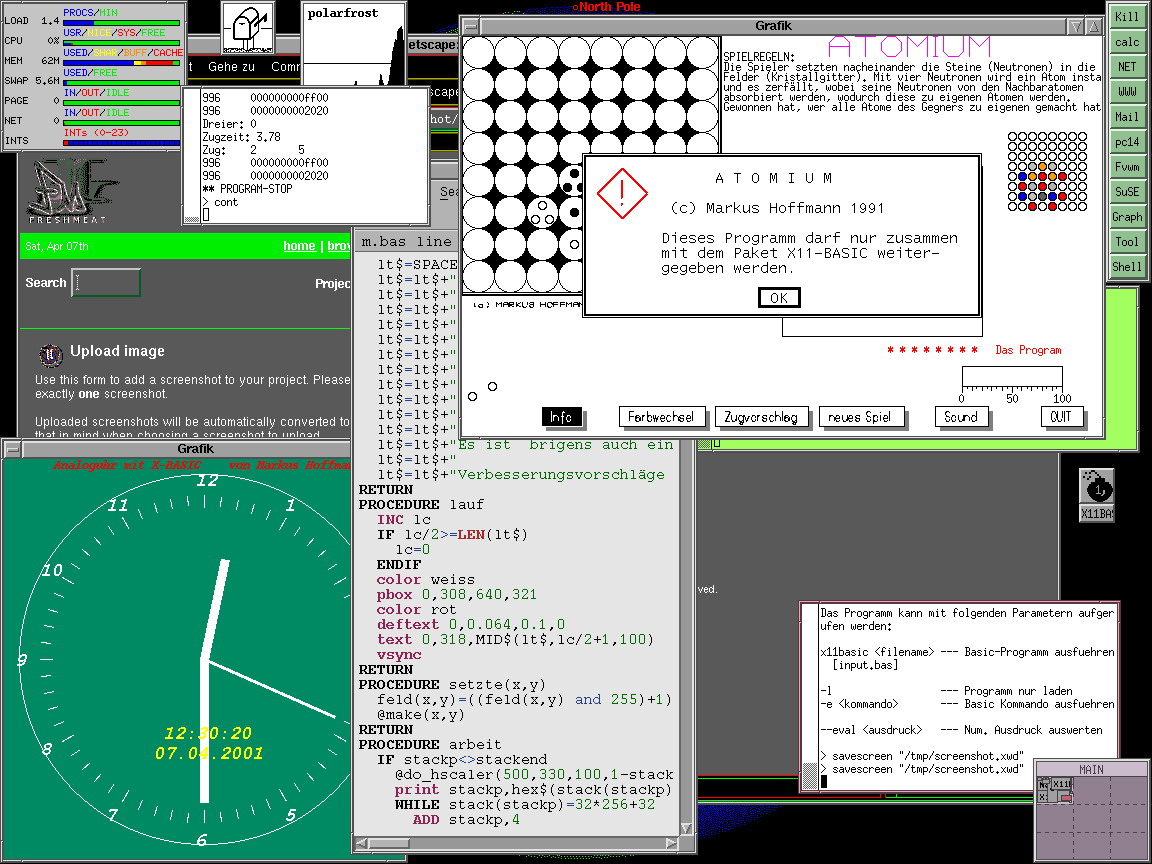This screenshot has width=1152, height=864.
Task: Click the editor's horizontal scrollbar right arrow
Action: [x=672, y=843]
